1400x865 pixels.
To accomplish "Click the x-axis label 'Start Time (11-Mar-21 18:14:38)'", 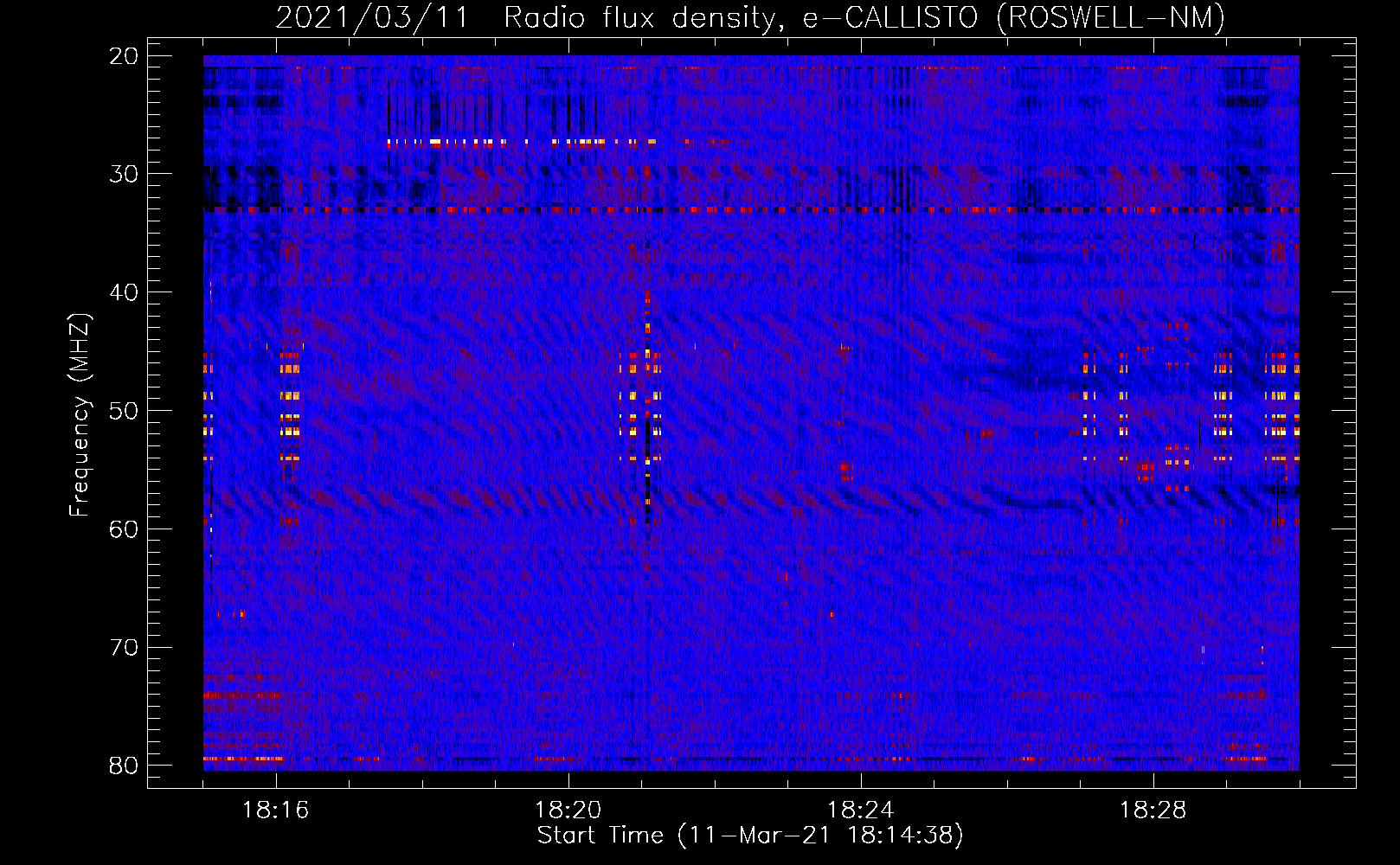I will click(750, 836).
